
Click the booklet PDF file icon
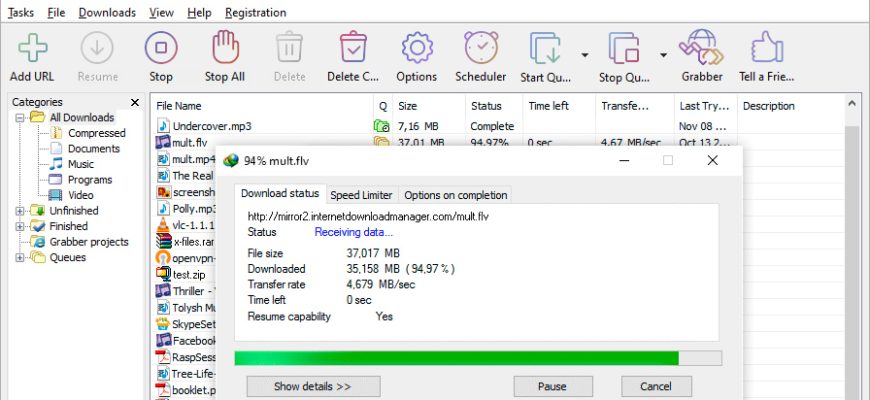tap(162, 390)
